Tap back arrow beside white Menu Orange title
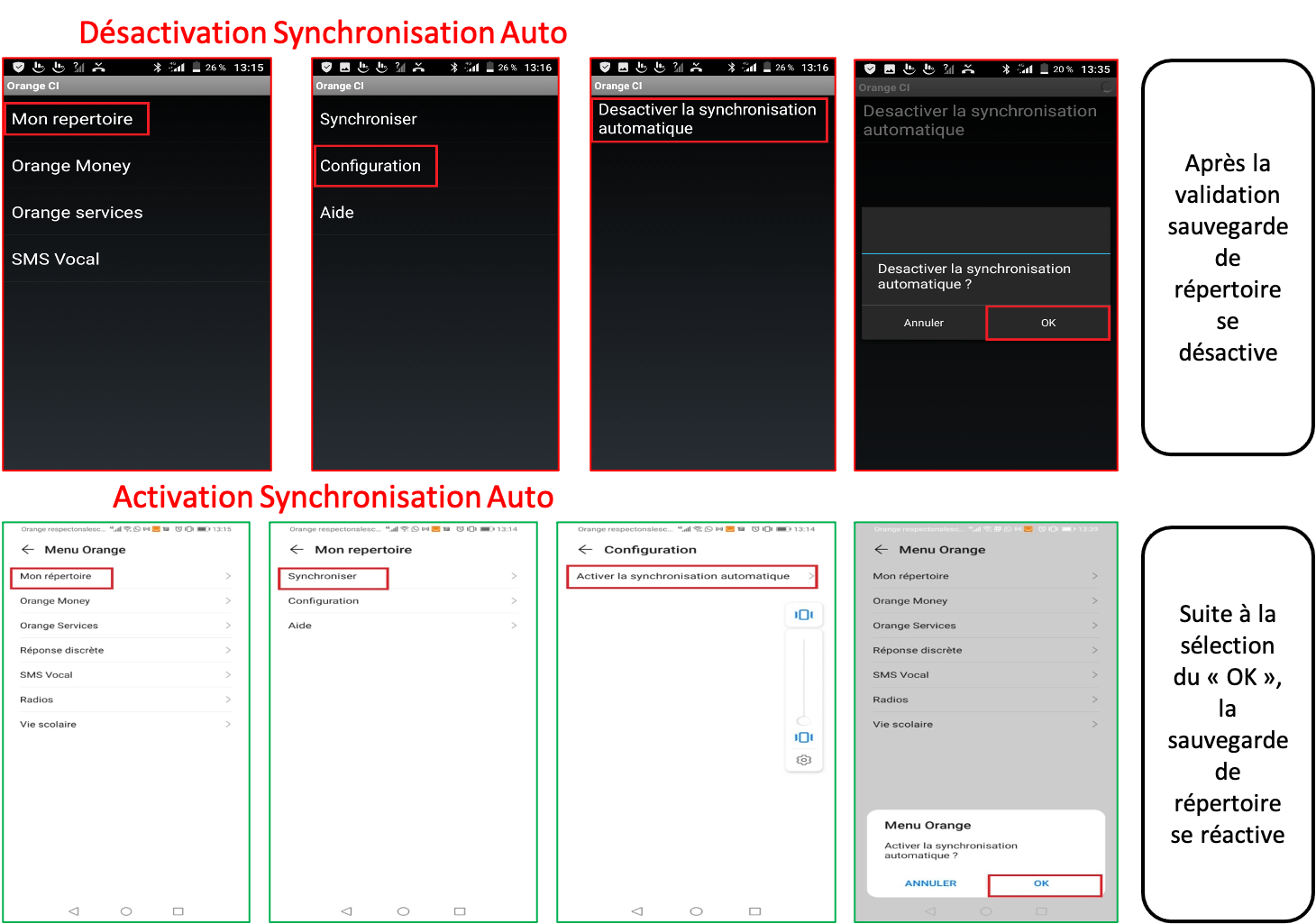 (28, 549)
